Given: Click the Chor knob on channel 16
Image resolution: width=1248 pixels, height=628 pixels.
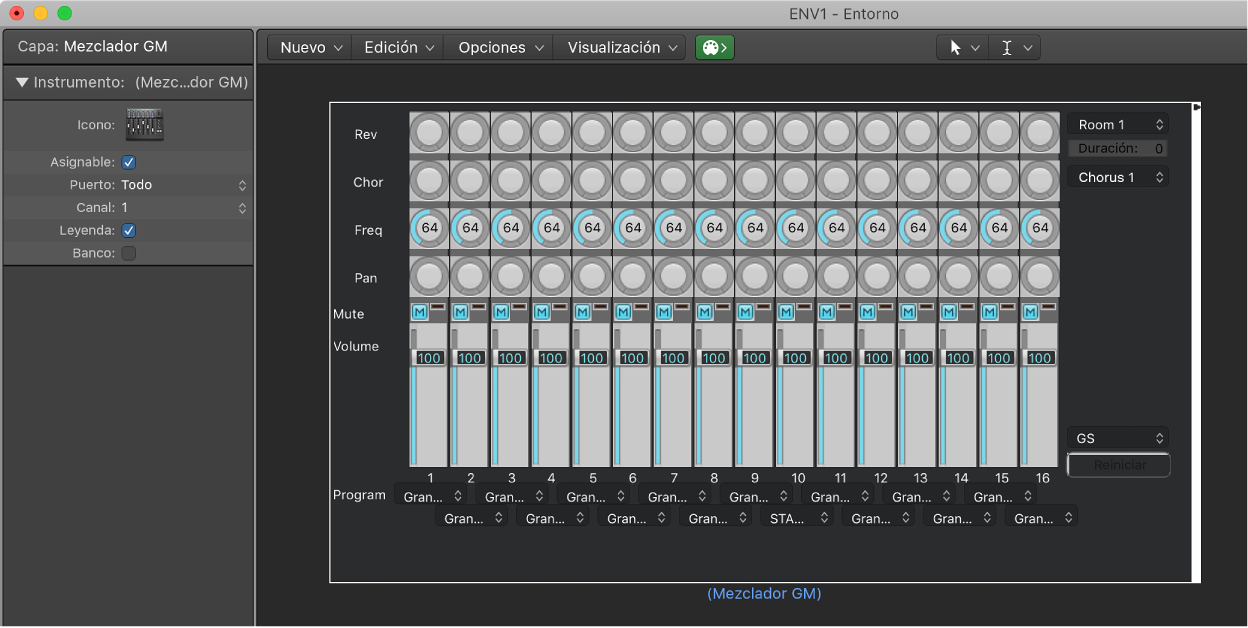Looking at the screenshot, I should click(1040, 181).
